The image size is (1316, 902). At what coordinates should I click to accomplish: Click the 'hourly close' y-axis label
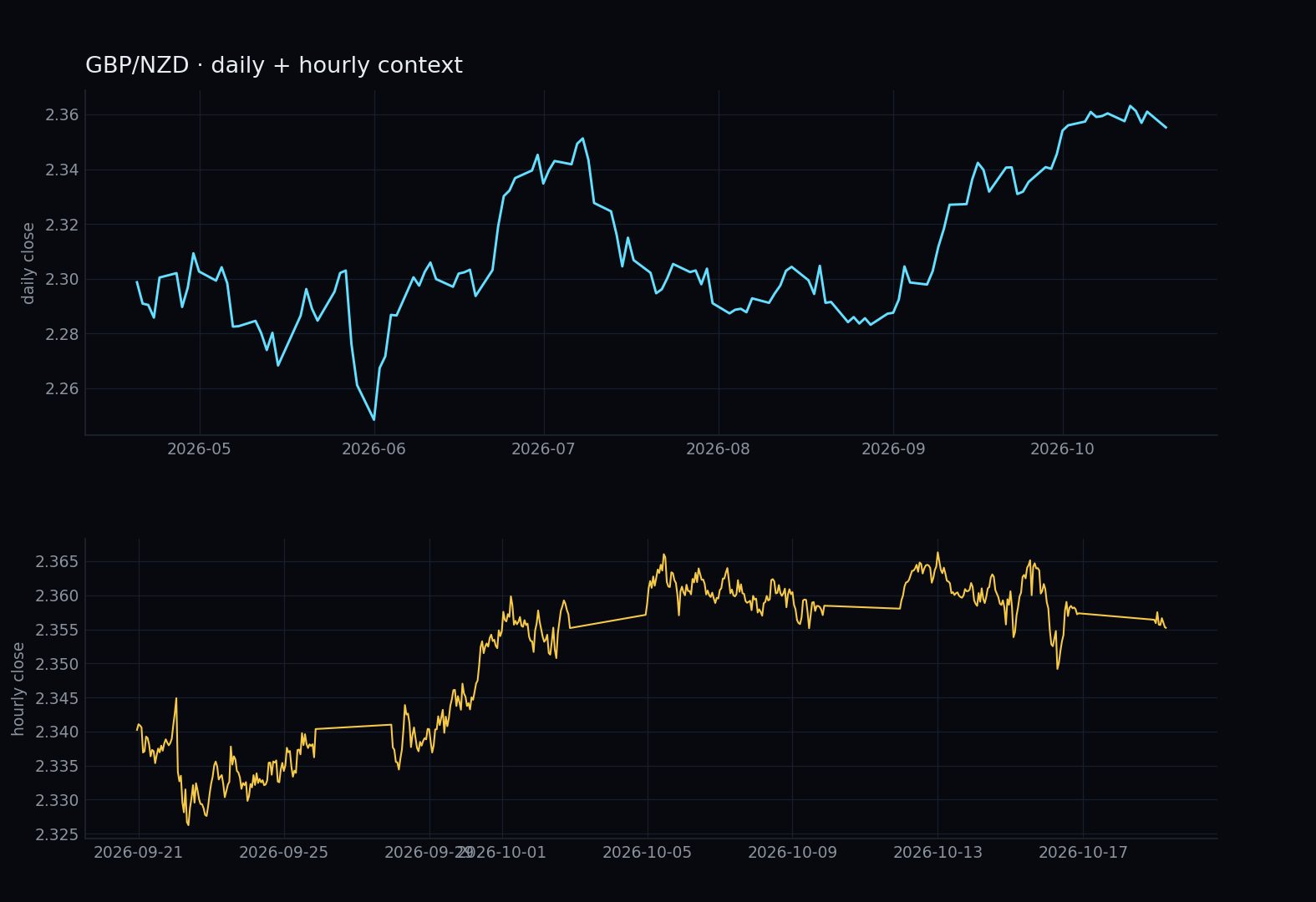[18, 689]
